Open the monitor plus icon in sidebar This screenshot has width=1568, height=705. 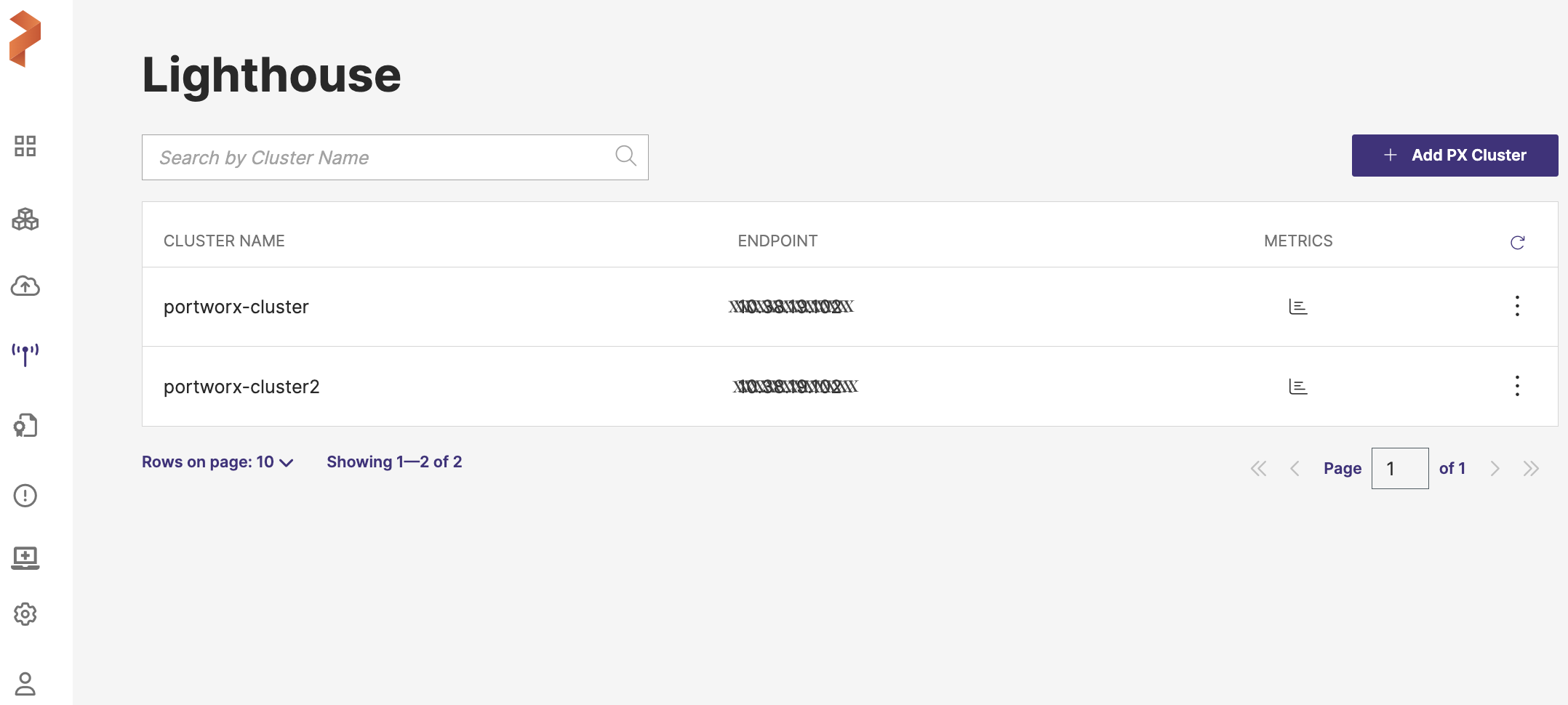tap(25, 557)
